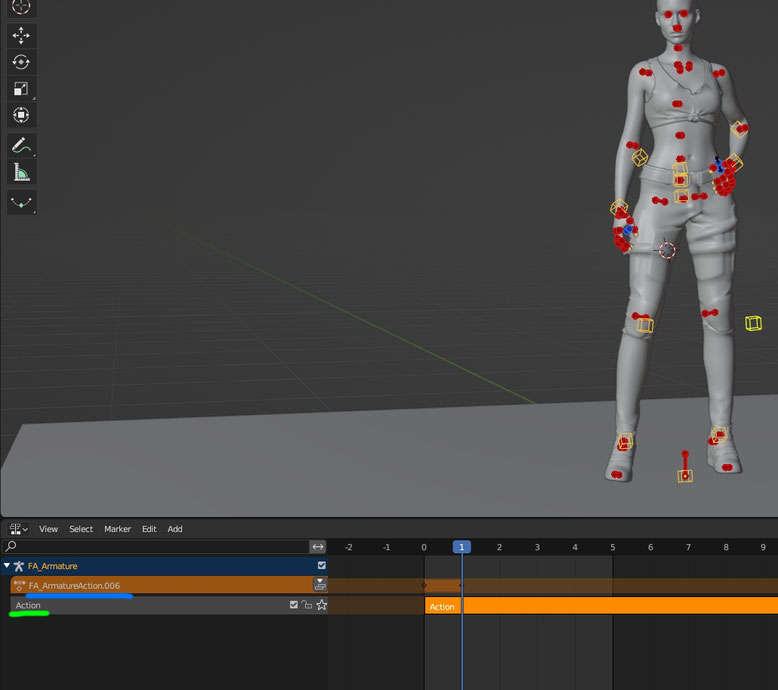The image size is (778, 690).
Task: Select the Scale tool
Action: pyautogui.click(x=21, y=89)
